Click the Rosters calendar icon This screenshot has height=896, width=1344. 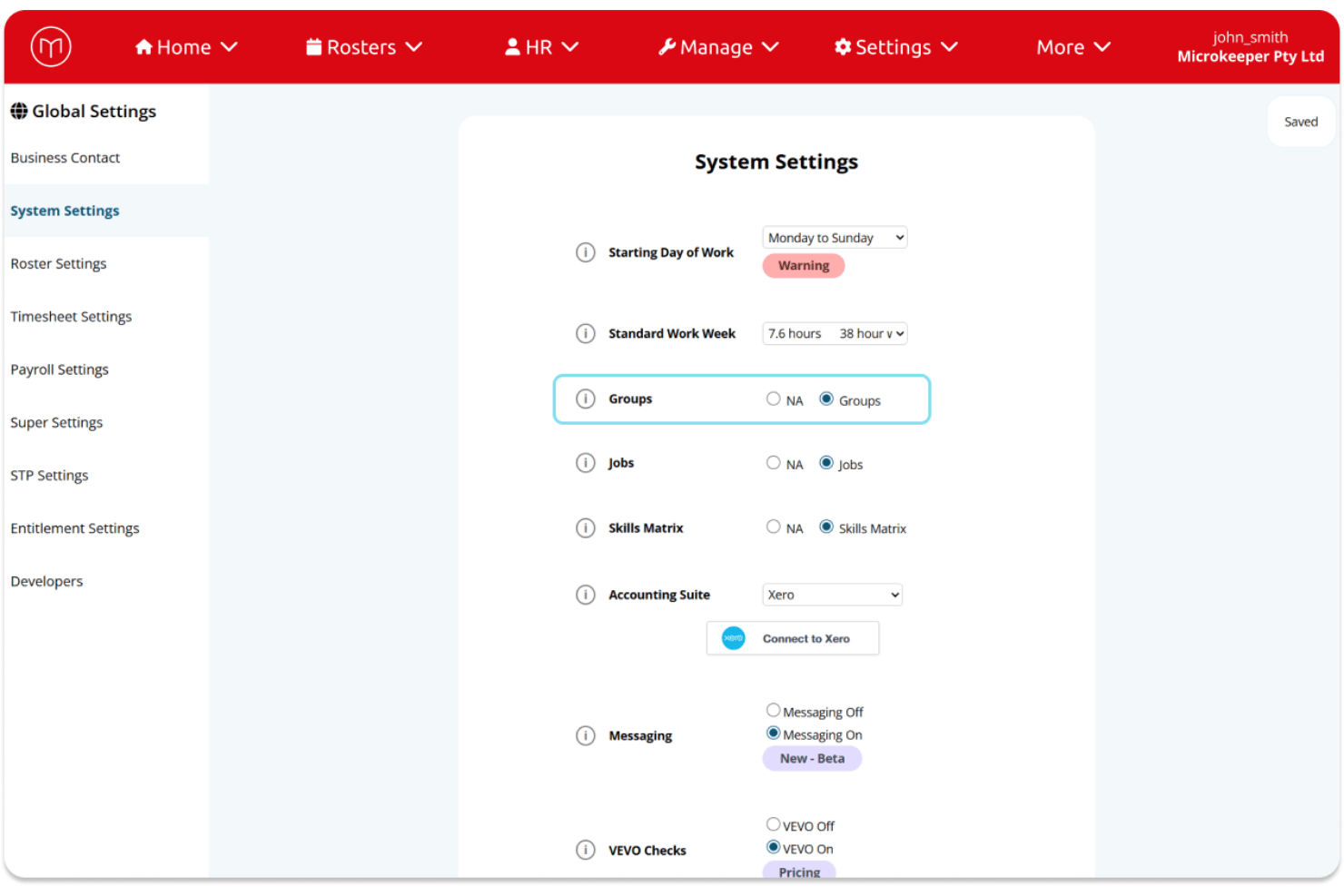pyautogui.click(x=314, y=47)
